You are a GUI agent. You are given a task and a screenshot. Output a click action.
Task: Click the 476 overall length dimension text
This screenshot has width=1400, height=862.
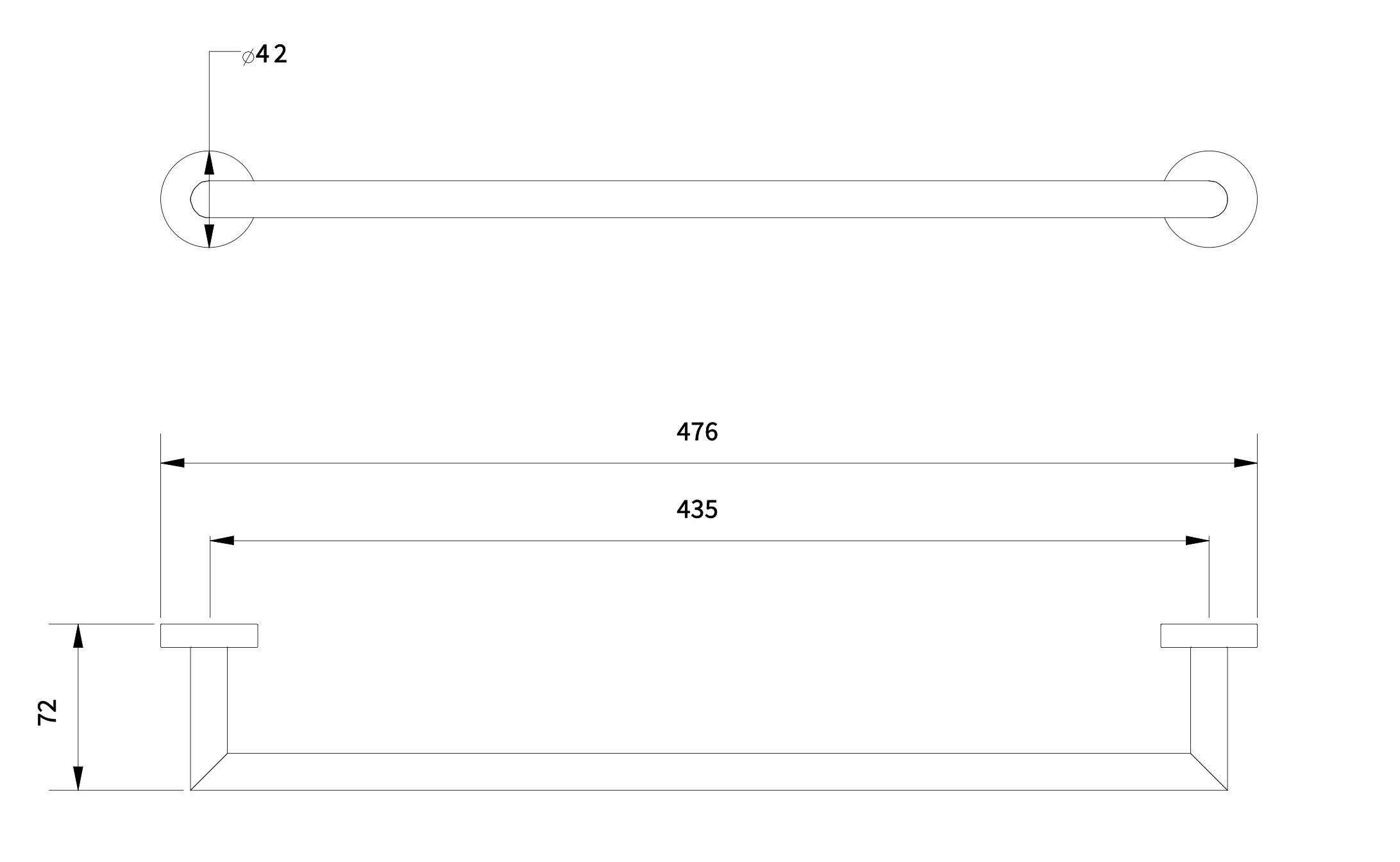(697, 432)
